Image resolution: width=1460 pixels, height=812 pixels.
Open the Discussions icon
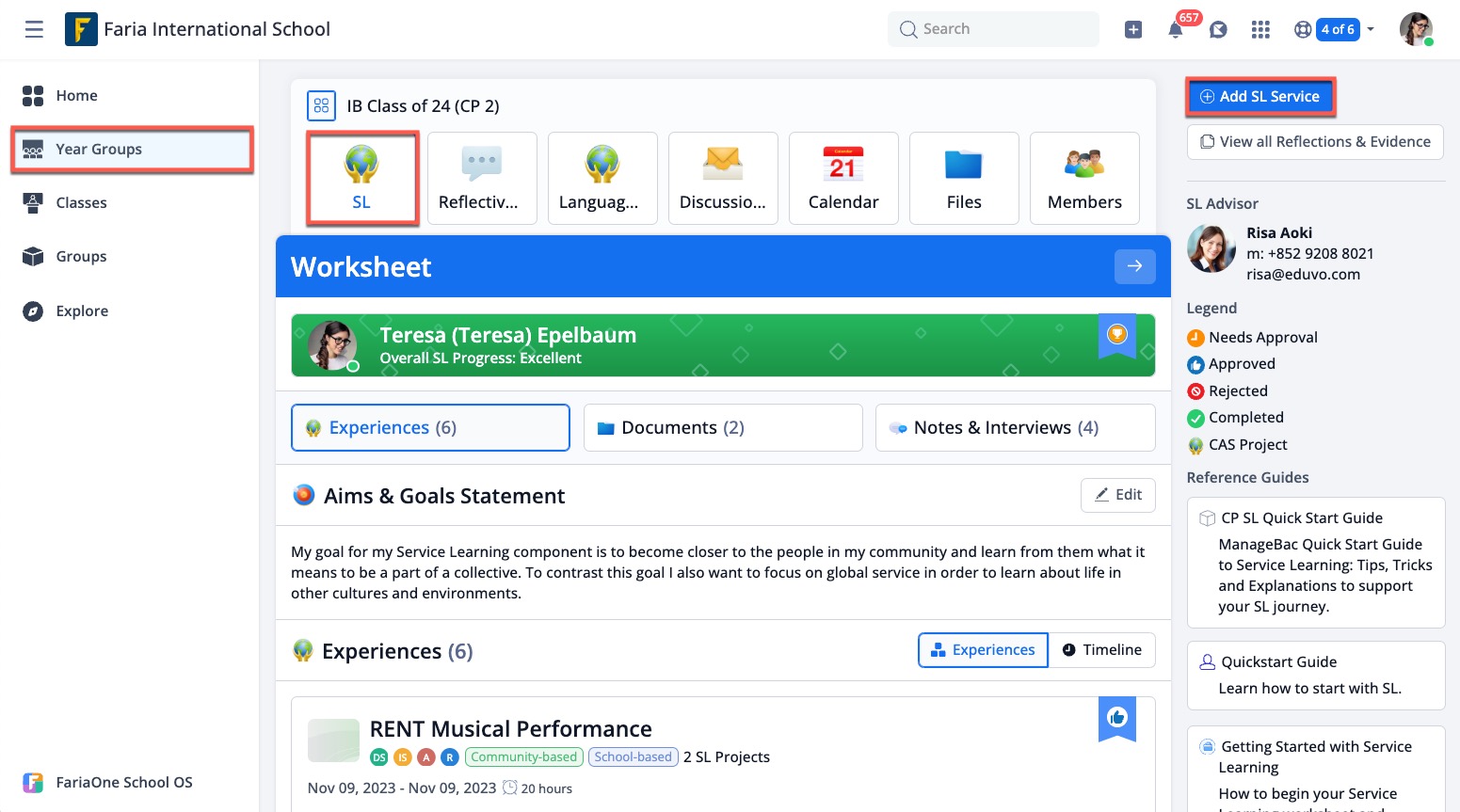723,178
